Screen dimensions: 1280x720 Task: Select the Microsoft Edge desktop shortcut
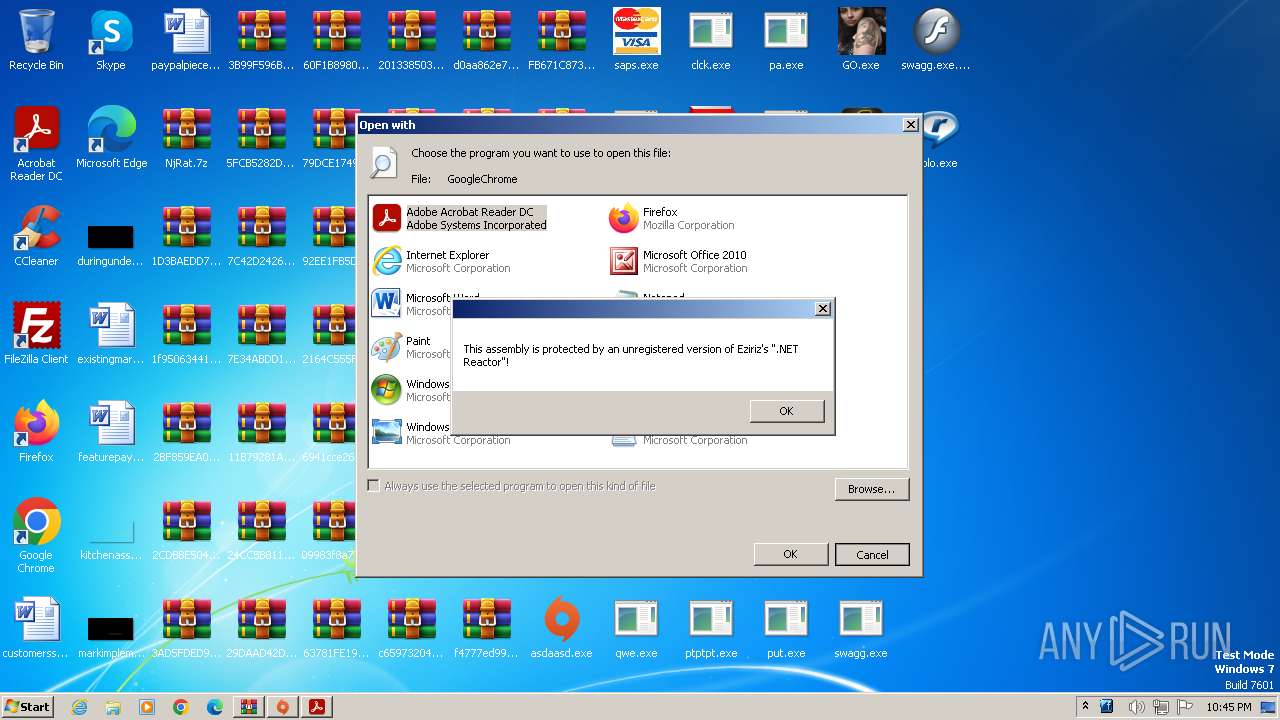tap(111, 138)
